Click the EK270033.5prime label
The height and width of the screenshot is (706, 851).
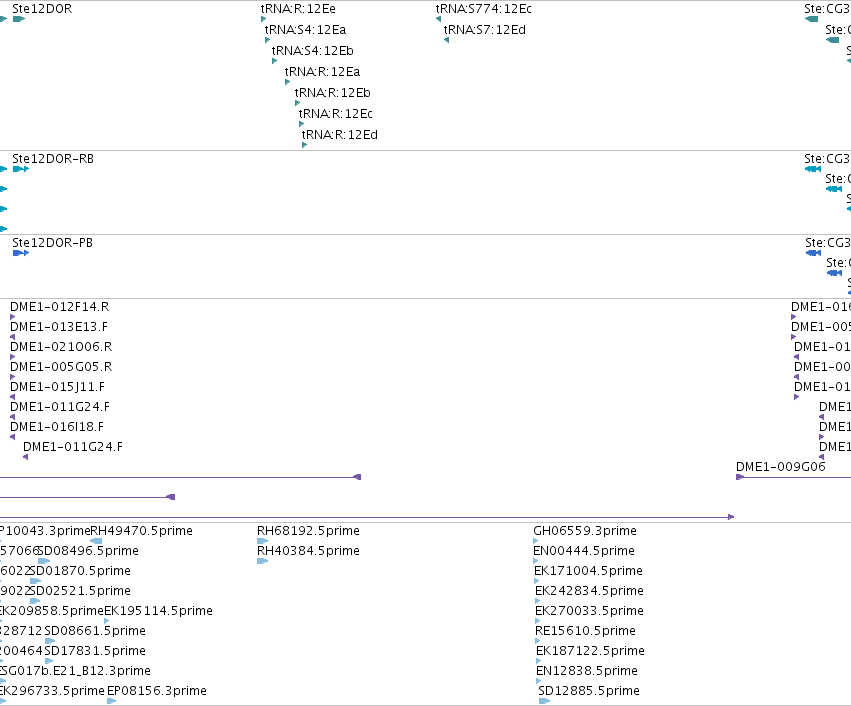click(x=589, y=611)
